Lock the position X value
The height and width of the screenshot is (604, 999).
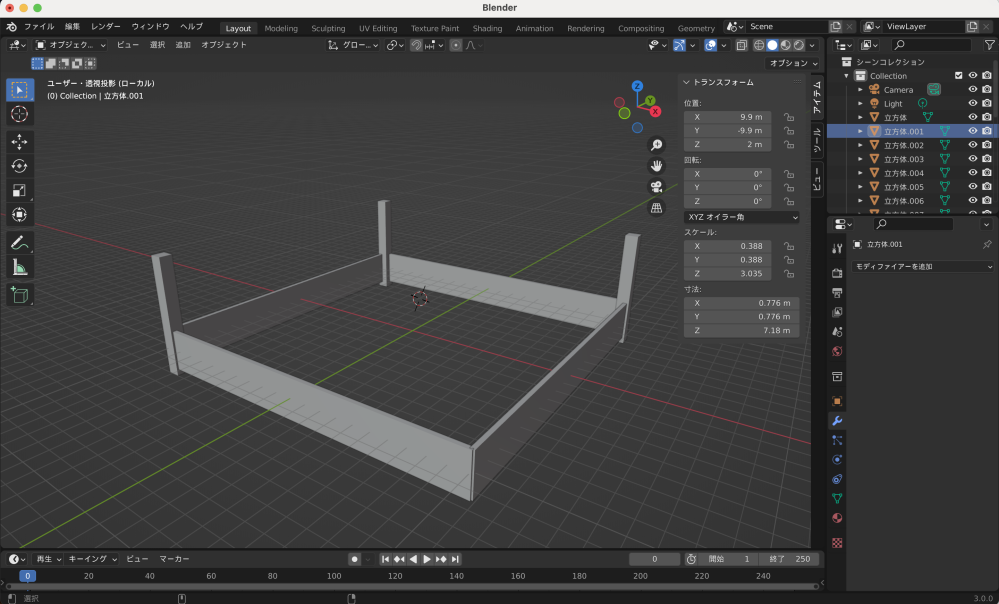[x=789, y=117]
